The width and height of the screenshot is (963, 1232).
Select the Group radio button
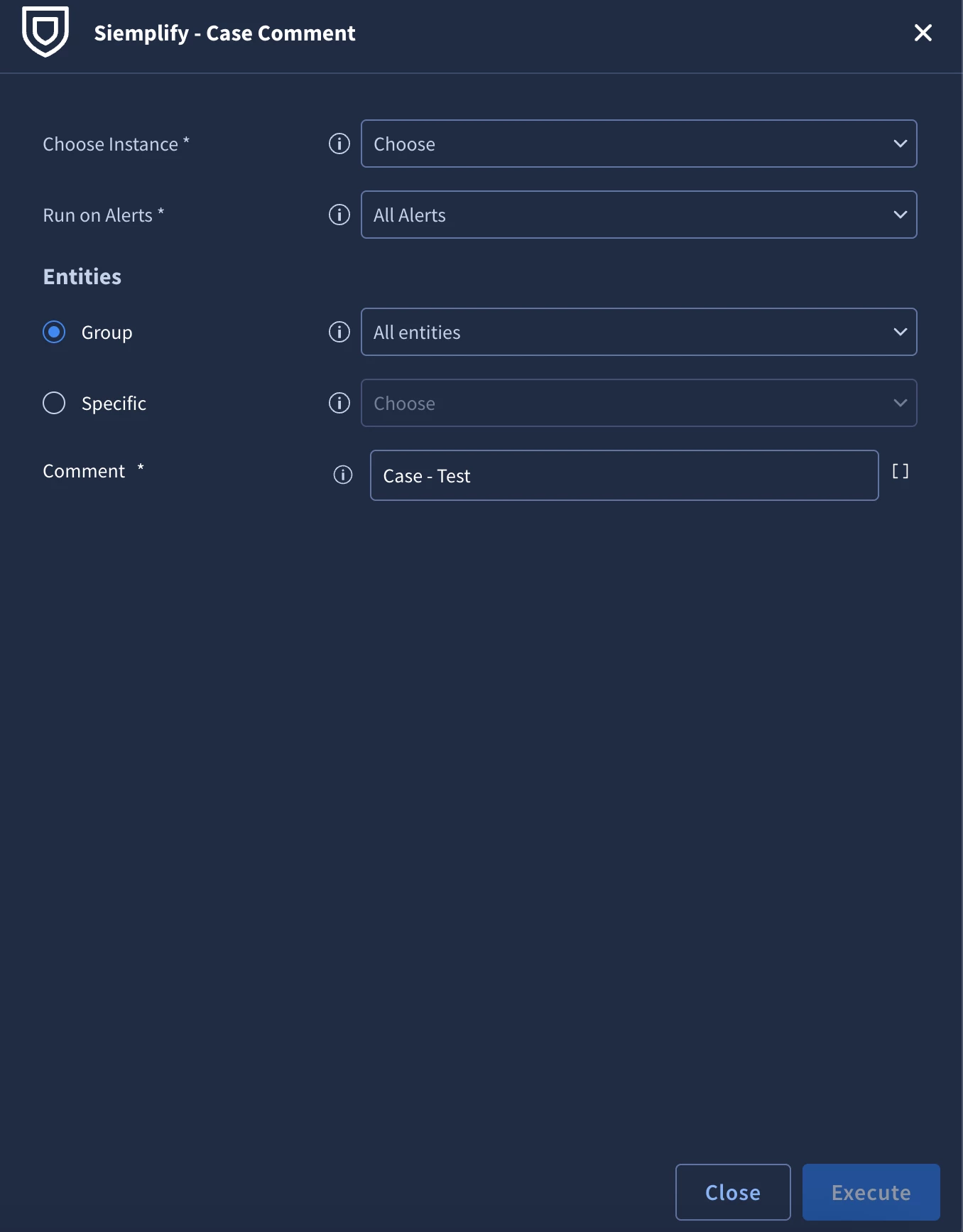coord(54,332)
